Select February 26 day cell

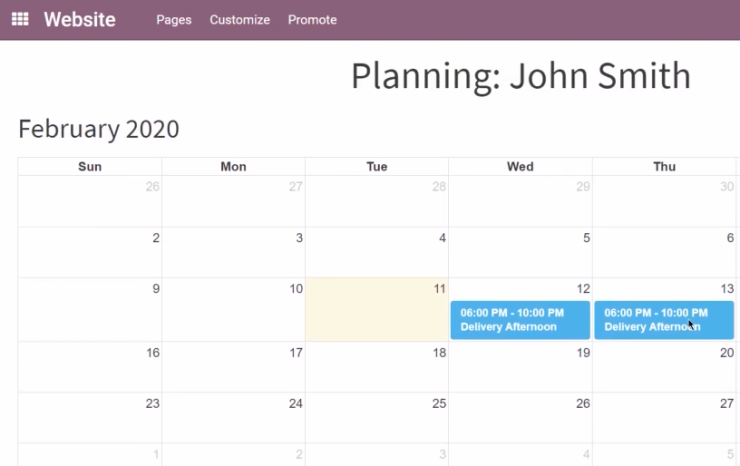pyautogui.click(x=520, y=418)
